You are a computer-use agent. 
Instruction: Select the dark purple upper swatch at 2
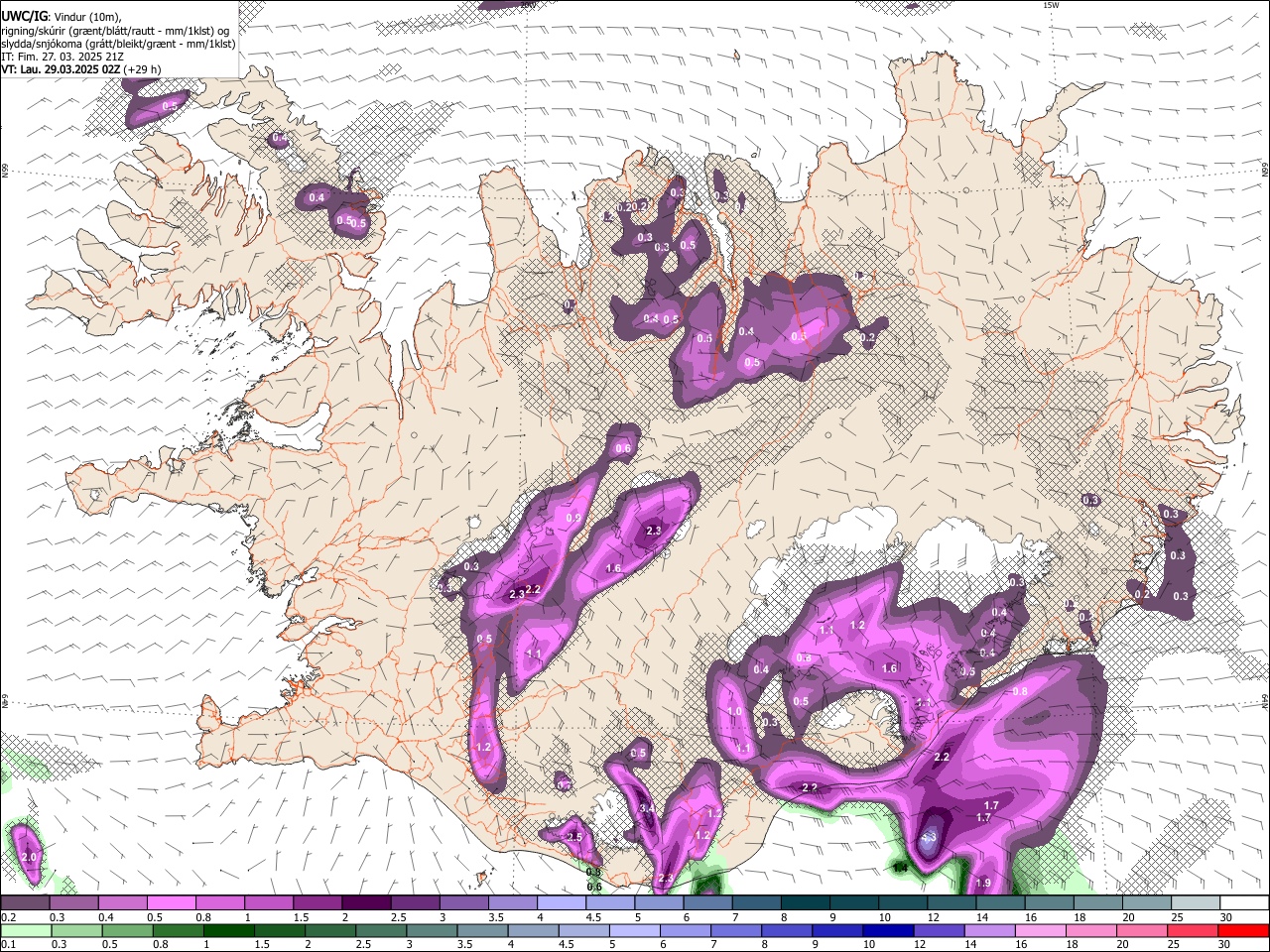pyautogui.click(x=365, y=903)
